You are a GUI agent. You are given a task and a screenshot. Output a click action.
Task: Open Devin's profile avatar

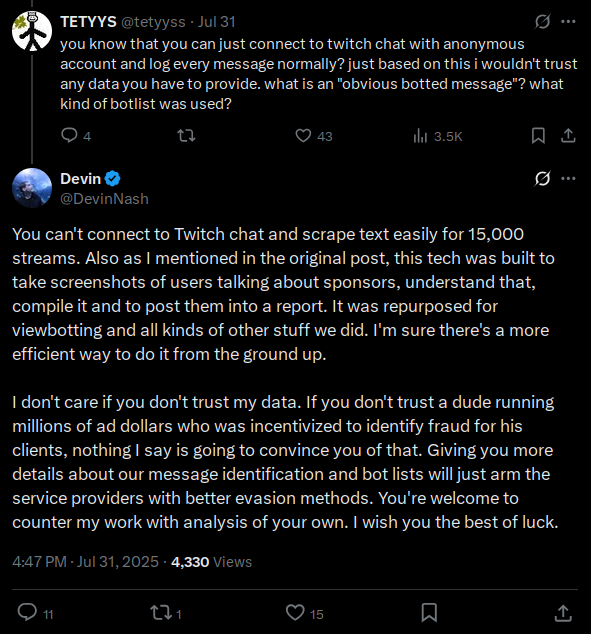pyautogui.click(x=32, y=188)
